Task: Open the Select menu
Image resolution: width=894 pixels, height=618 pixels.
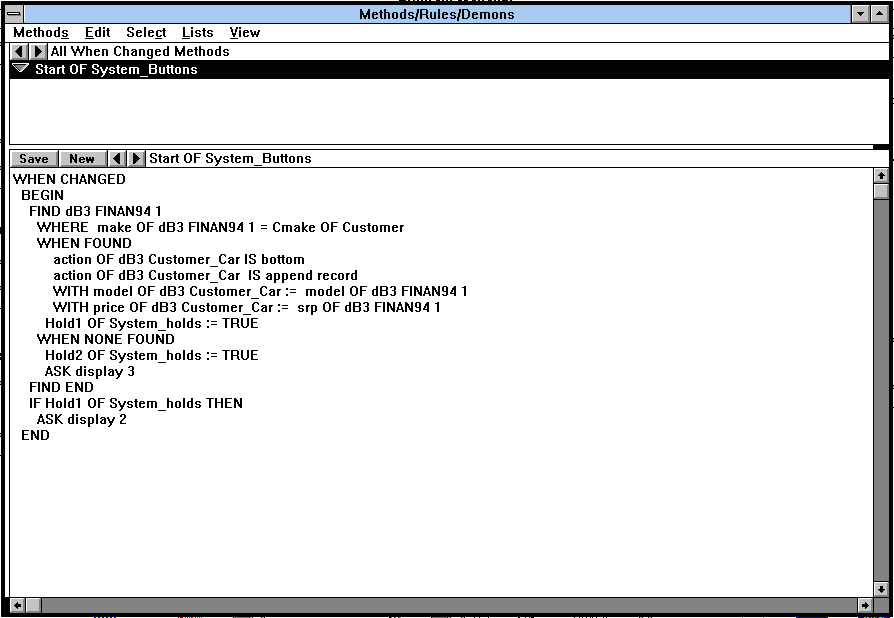Action: 146,32
